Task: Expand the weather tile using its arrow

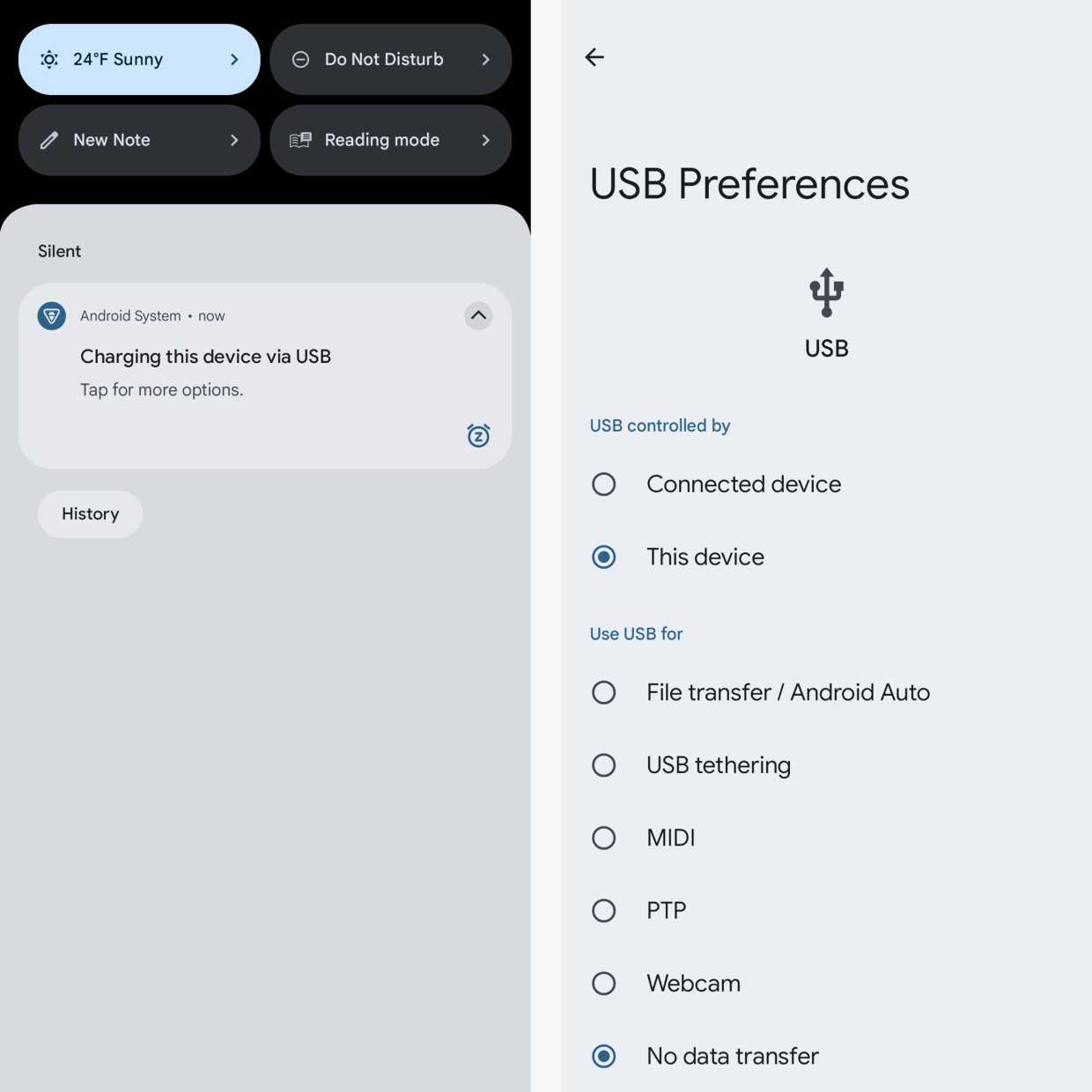Action: (233, 59)
